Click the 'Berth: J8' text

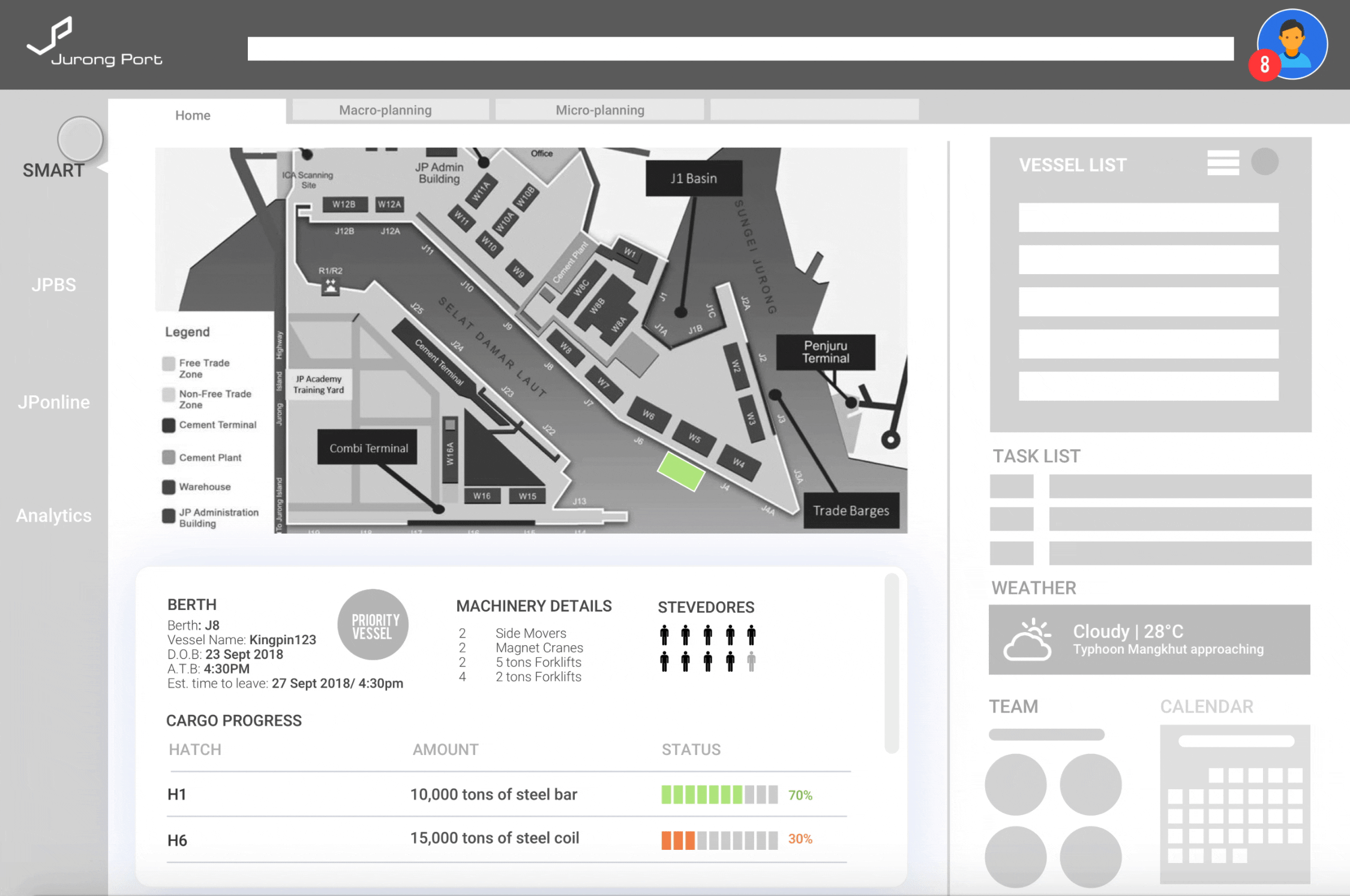(194, 626)
